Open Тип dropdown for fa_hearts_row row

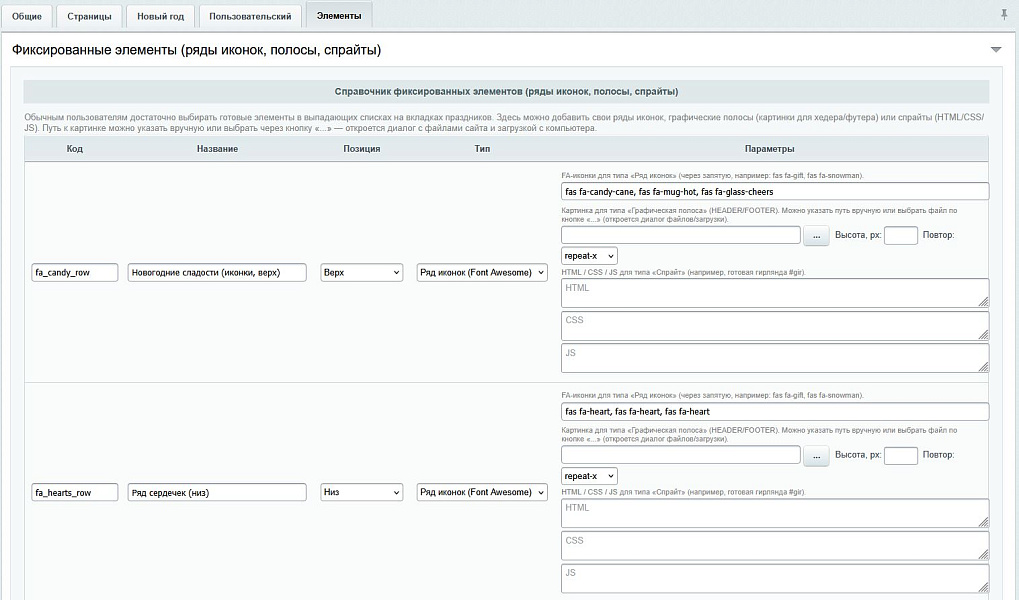pos(482,492)
